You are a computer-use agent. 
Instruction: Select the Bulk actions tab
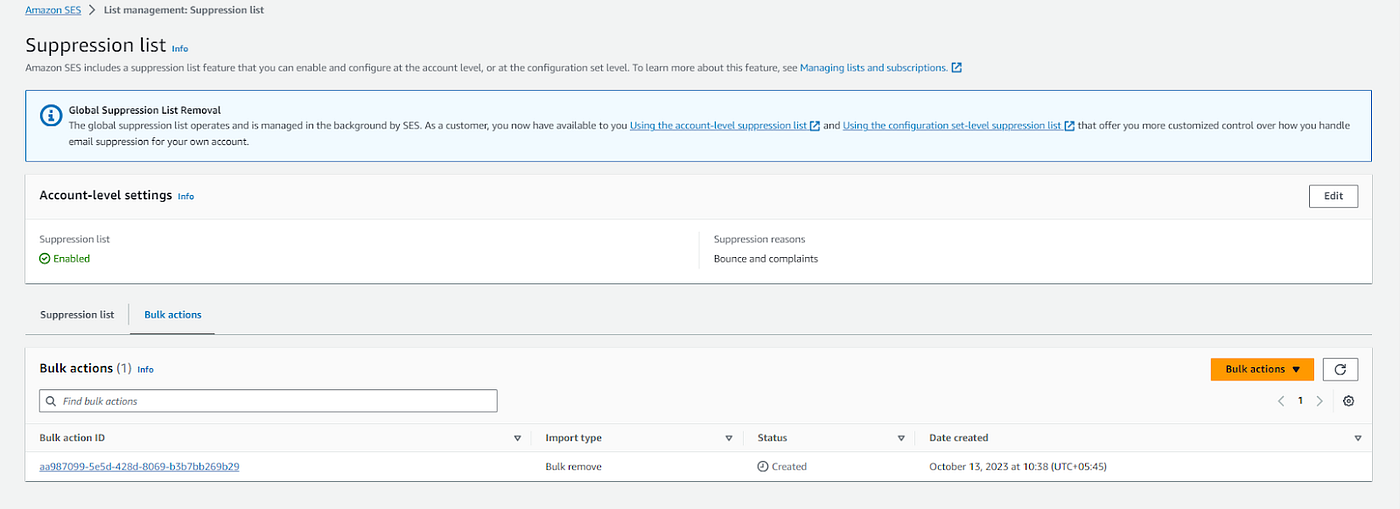(173, 315)
